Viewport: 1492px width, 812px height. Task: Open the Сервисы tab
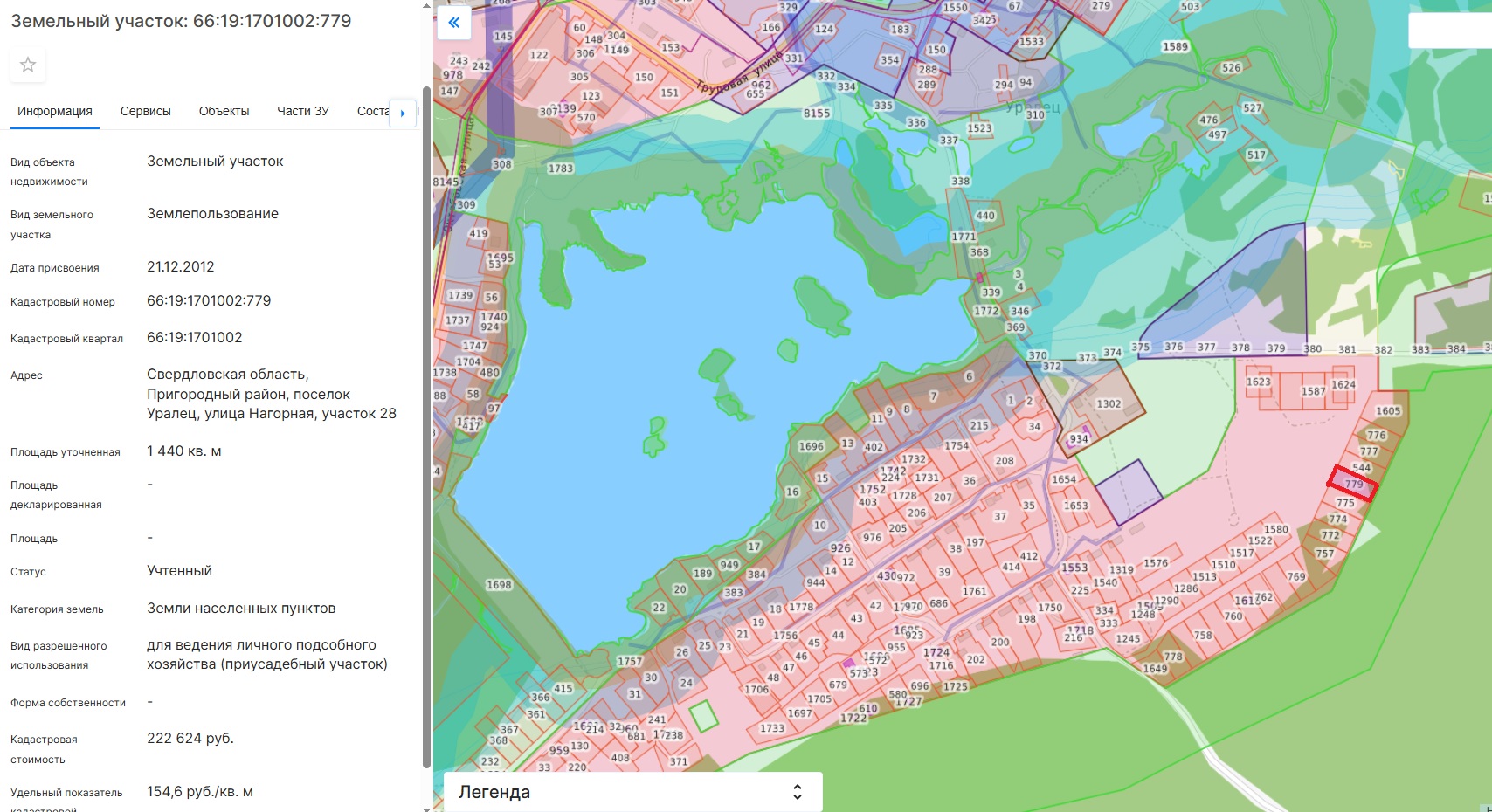tap(146, 111)
